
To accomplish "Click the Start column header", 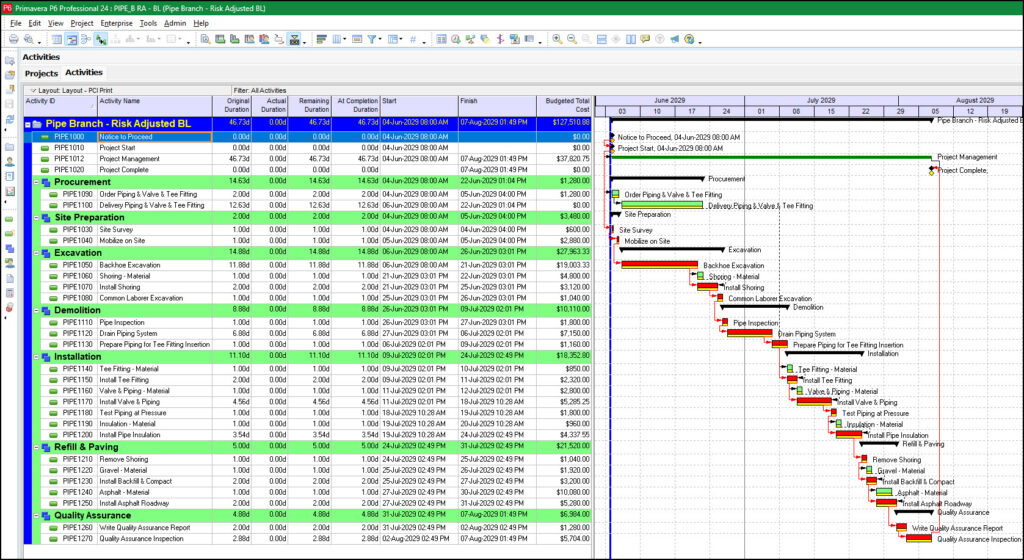I will (x=419, y=106).
